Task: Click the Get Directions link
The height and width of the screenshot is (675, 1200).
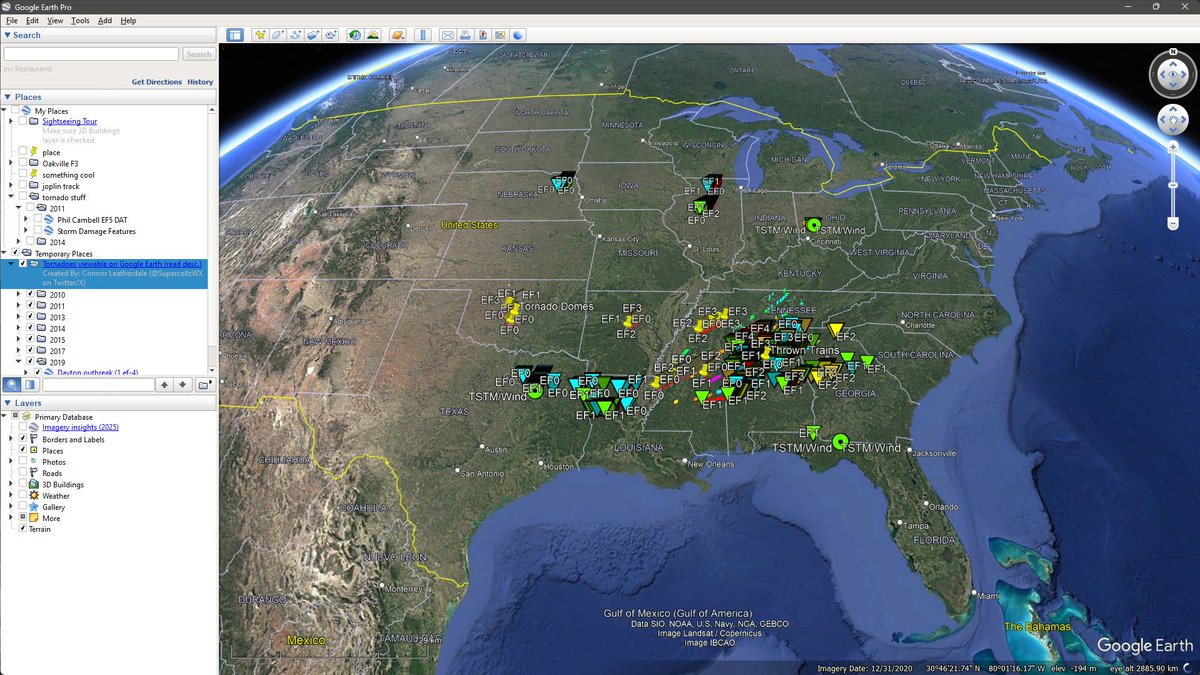Action: 157,82
